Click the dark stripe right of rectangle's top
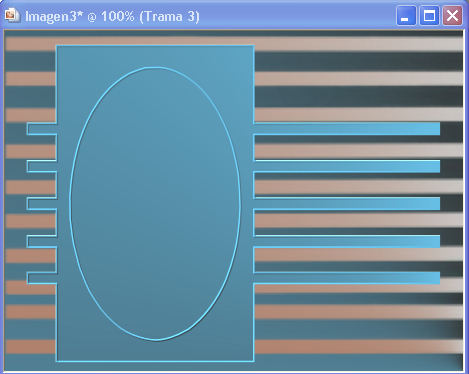The height and width of the screenshot is (374, 469). tap(359, 61)
